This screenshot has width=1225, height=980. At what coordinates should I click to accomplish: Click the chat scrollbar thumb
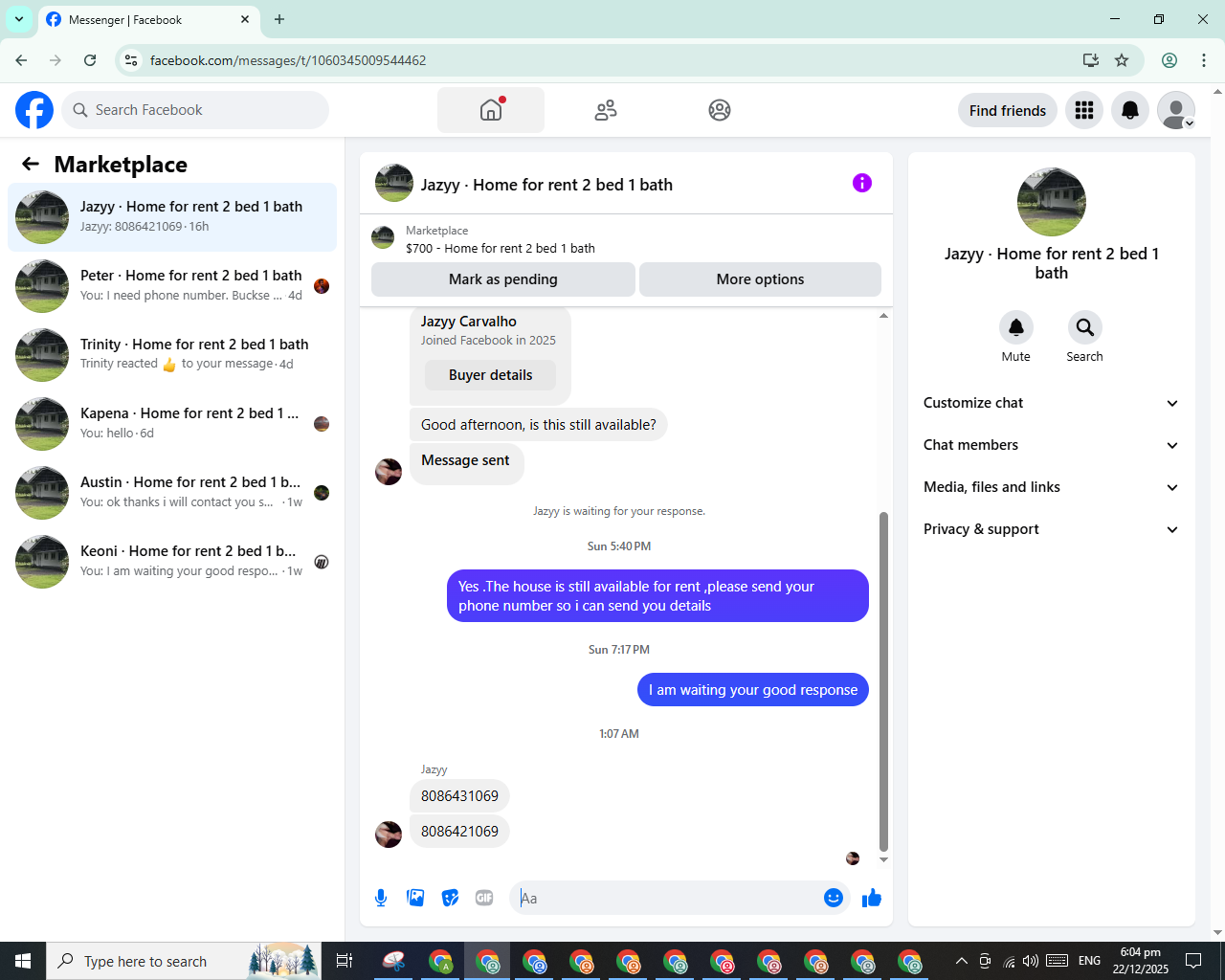(x=883, y=681)
